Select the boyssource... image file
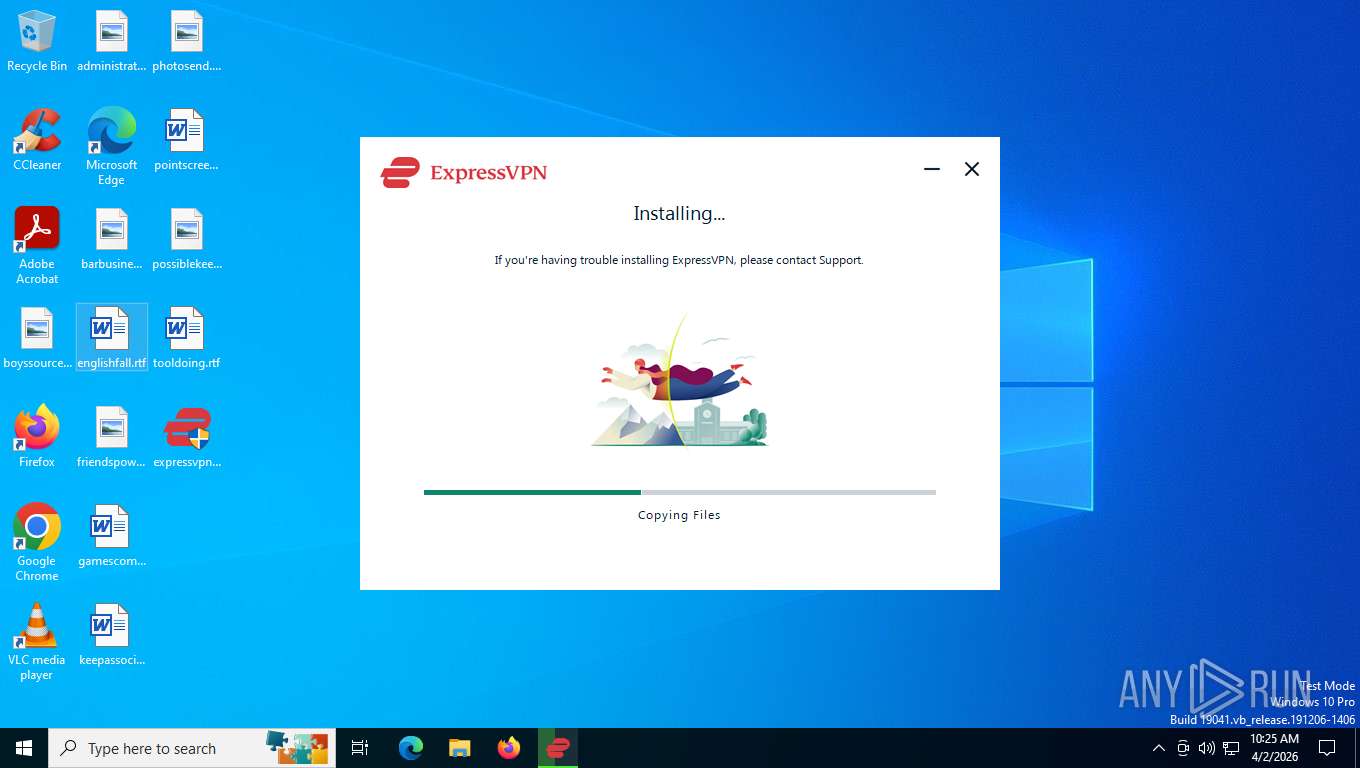 (x=37, y=338)
